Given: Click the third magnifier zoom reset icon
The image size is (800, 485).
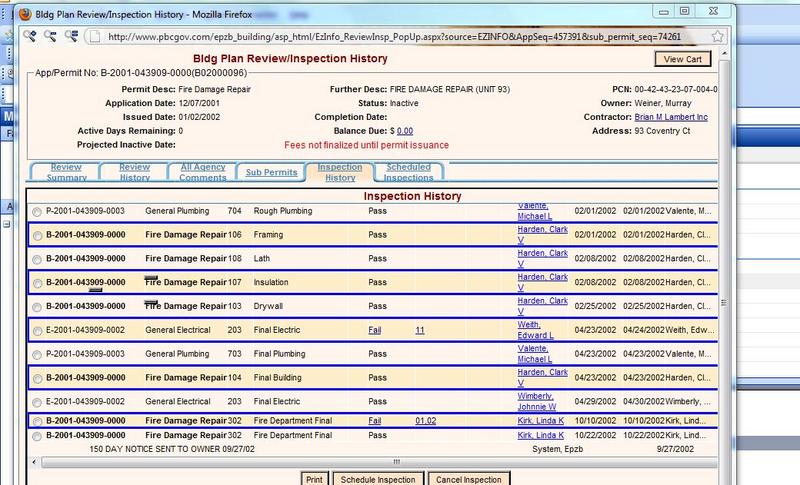Looking at the screenshot, I should coord(71,36).
